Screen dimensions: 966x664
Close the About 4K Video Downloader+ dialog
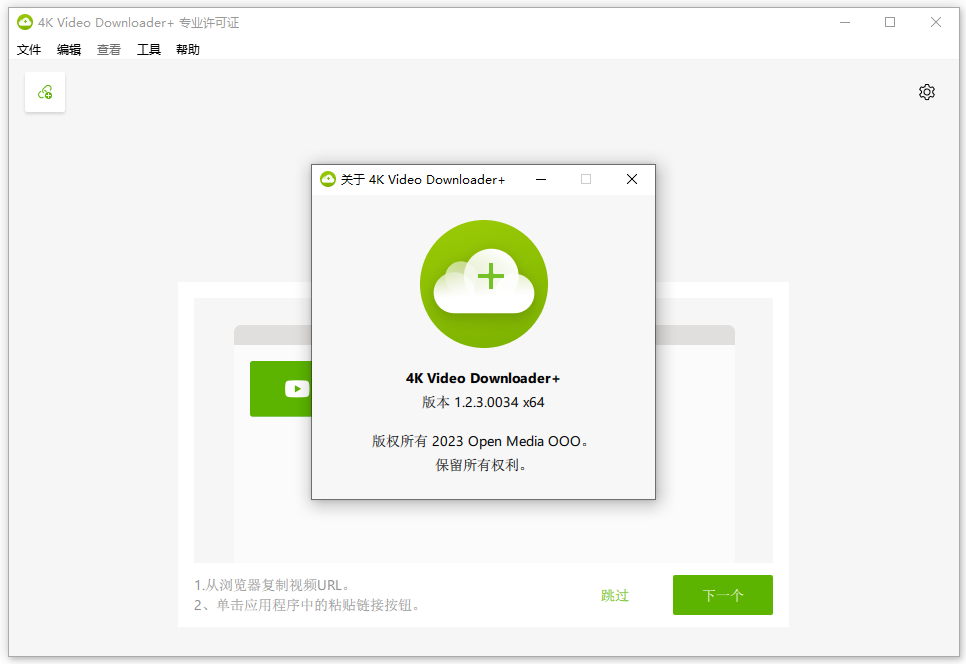631,179
